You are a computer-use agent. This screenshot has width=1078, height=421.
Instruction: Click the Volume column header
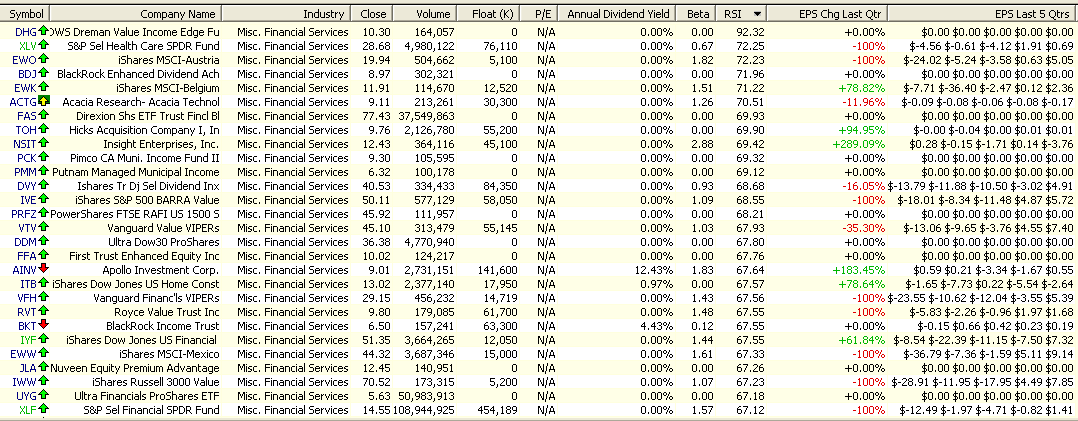click(432, 14)
